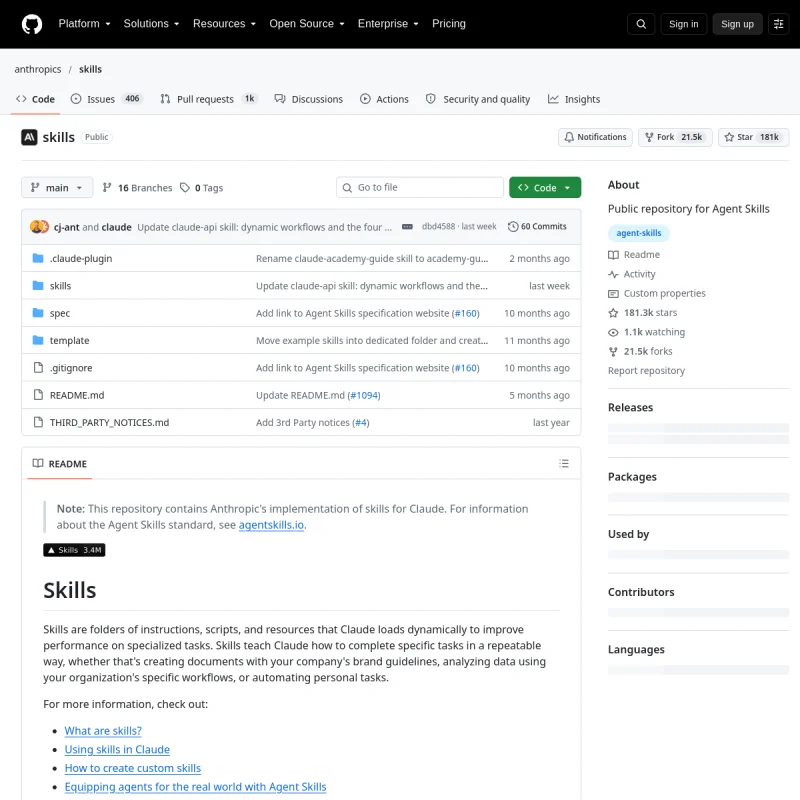The image size is (800, 800).
Task: Switch to the Discussions tab
Action: tap(309, 99)
